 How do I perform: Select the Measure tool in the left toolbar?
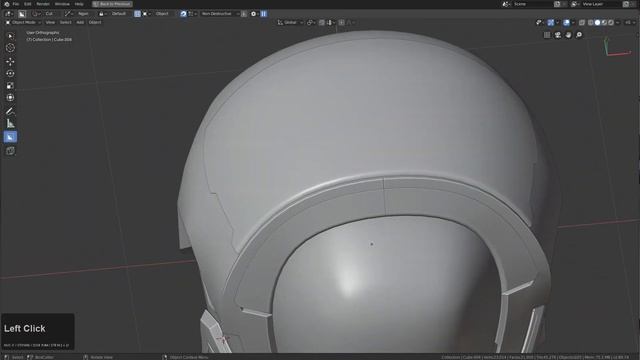tap(10, 123)
